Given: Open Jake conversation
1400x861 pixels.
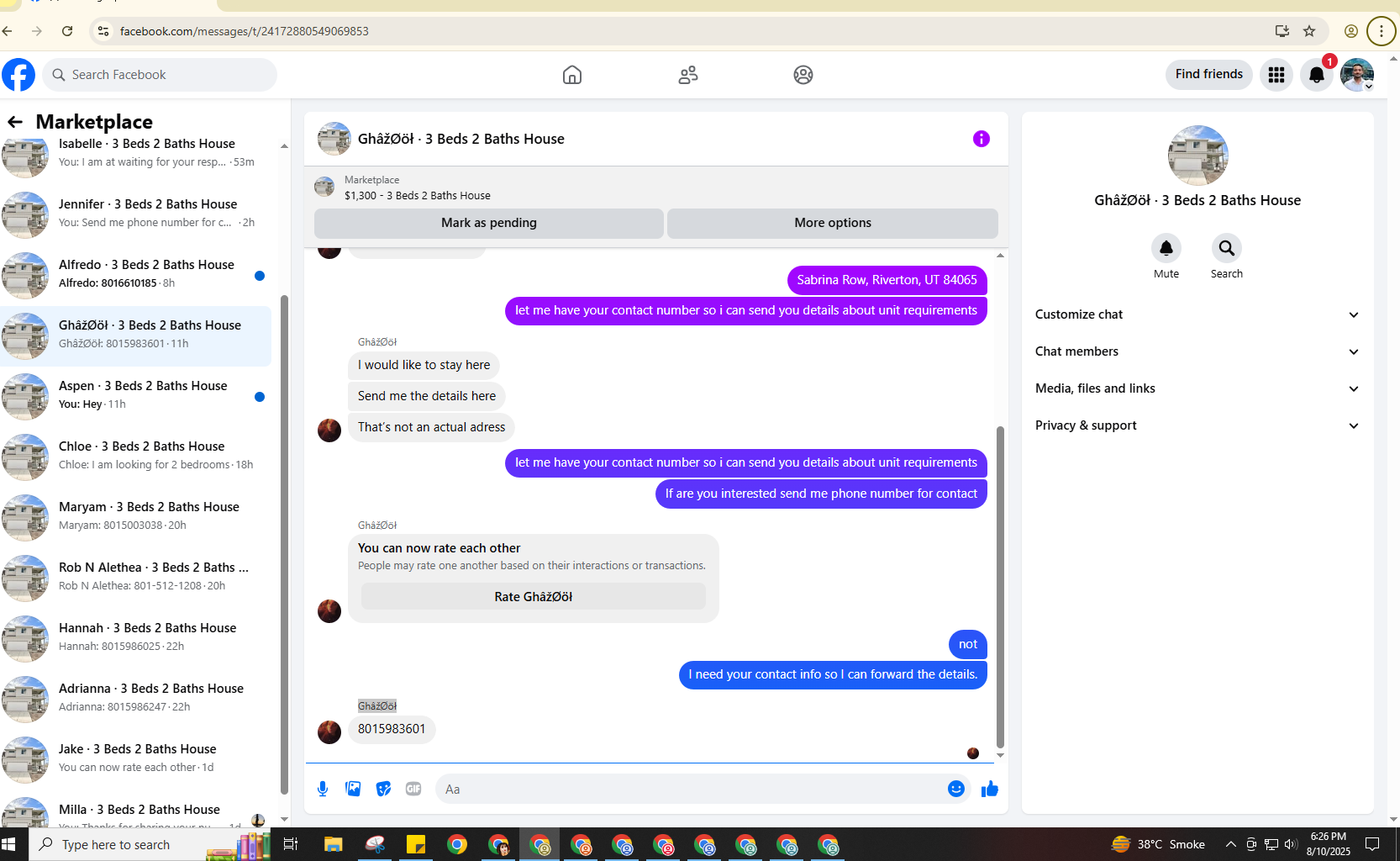Looking at the screenshot, I should 136,758.
